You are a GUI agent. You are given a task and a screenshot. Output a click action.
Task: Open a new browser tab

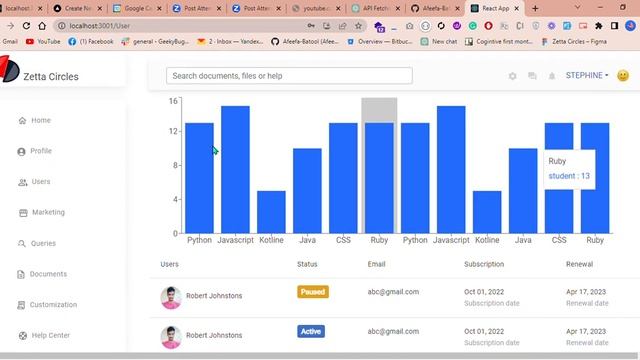(535, 8)
